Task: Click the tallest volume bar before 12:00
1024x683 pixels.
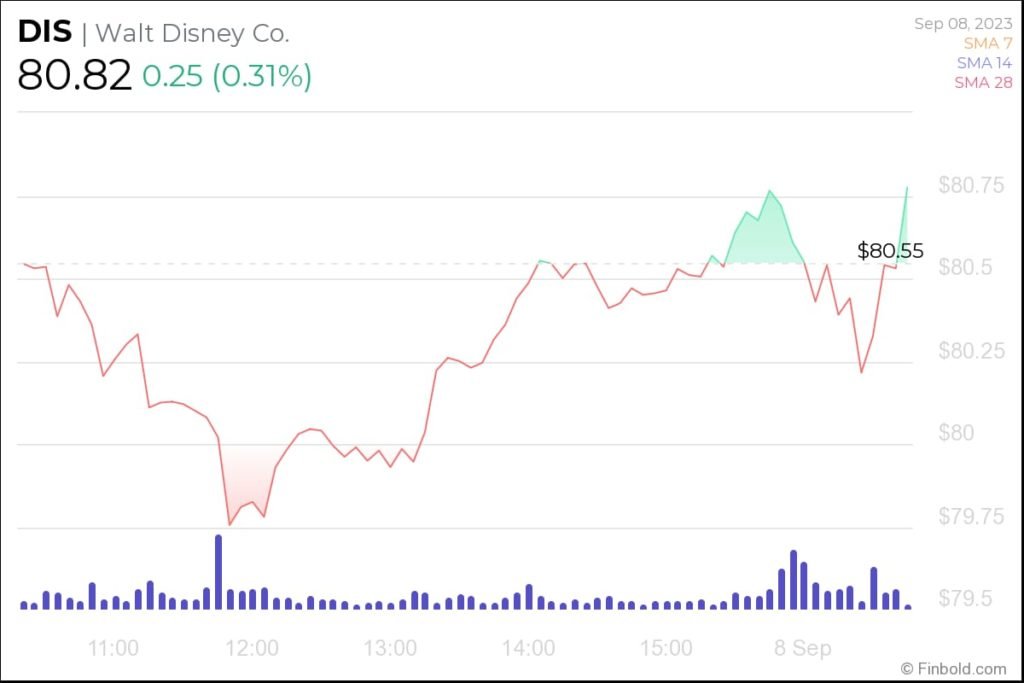Action: pyautogui.click(x=218, y=572)
